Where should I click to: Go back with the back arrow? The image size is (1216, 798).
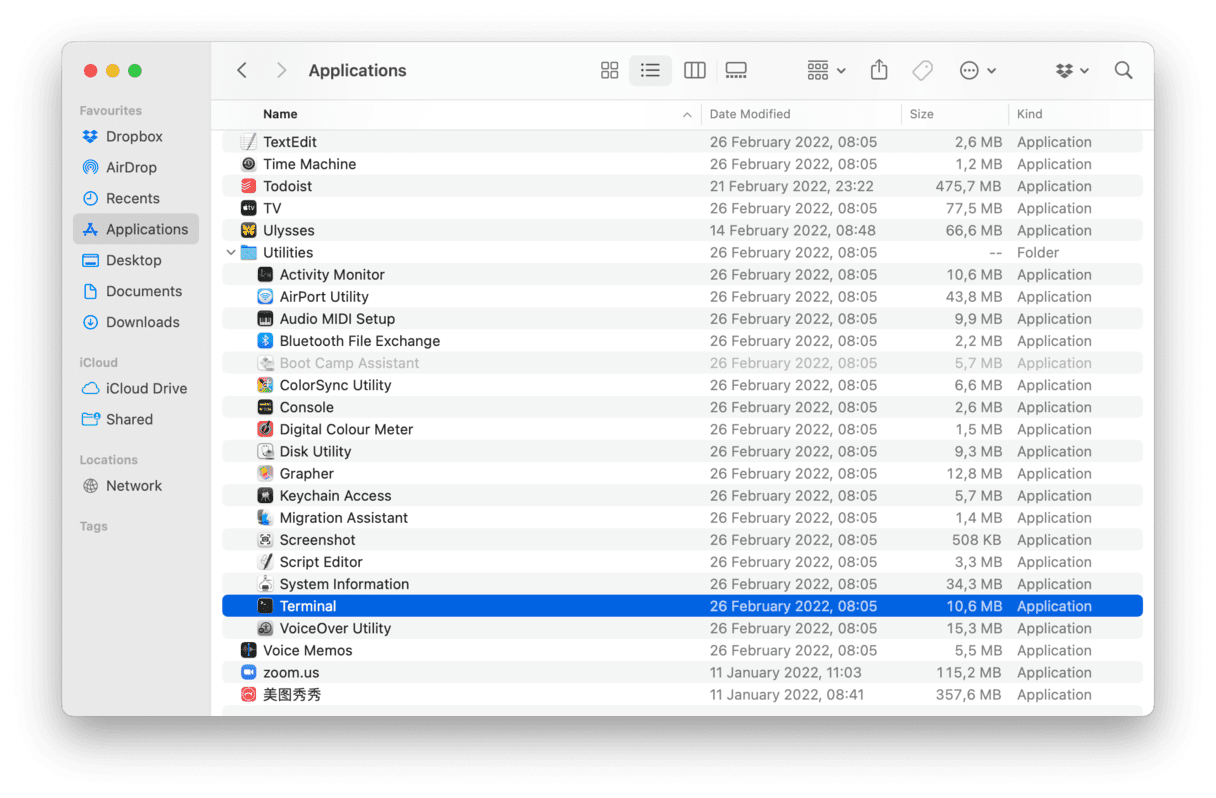point(242,70)
